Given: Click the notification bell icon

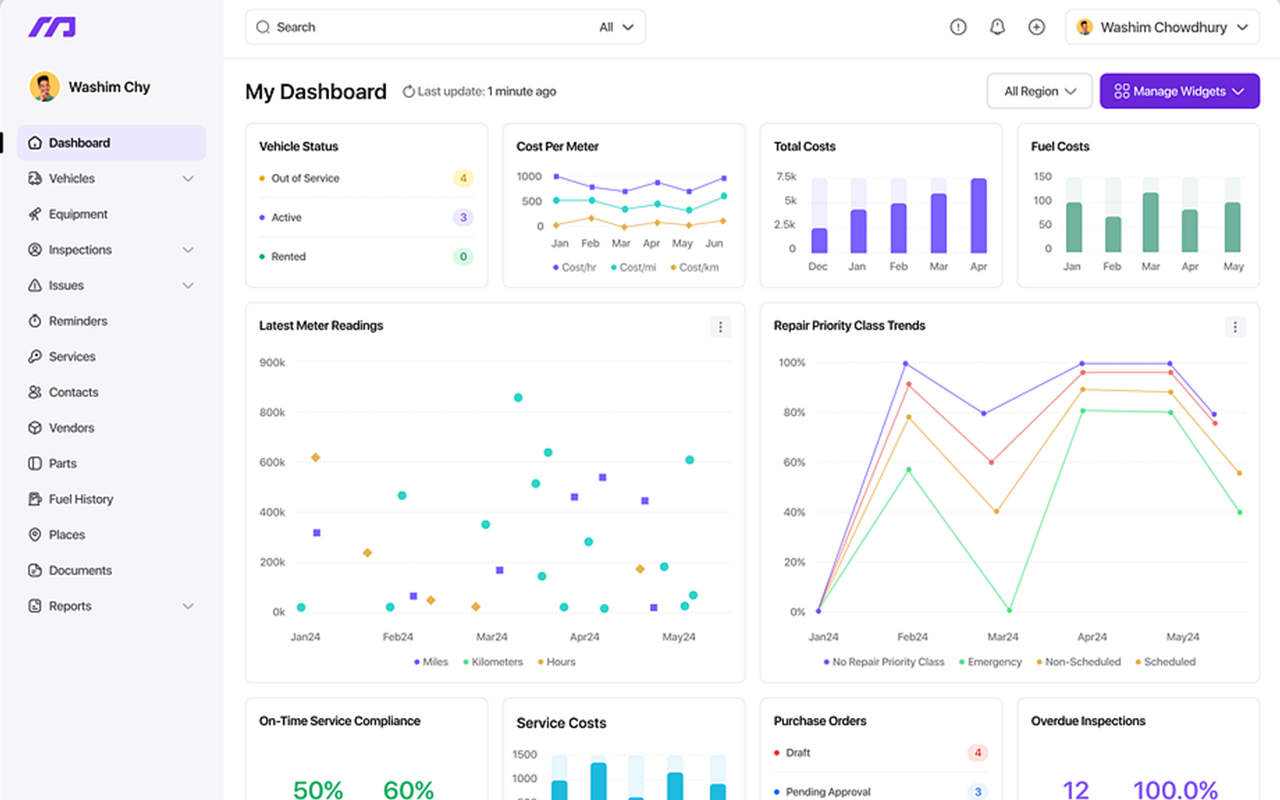Looking at the screenshot, I should click(x=997, y=28).
